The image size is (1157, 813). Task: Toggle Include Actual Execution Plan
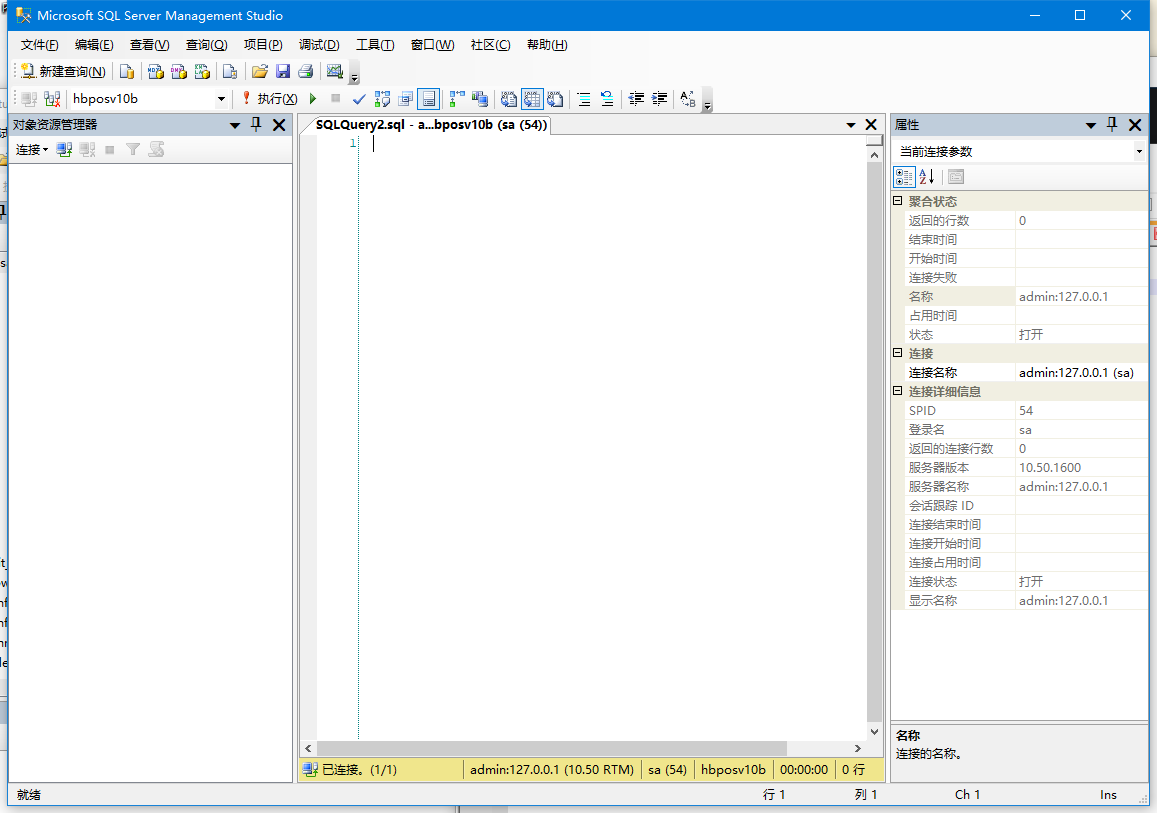click(457, 99)
